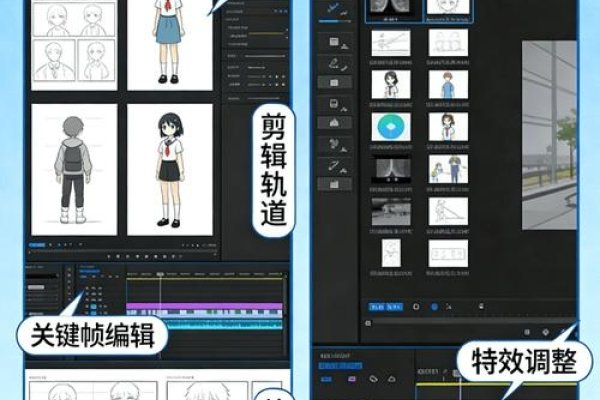This screenshot has width=600, height=400.
Task: Select the checkmark brush tool above the blue underline
Action: tap(332, 8)
